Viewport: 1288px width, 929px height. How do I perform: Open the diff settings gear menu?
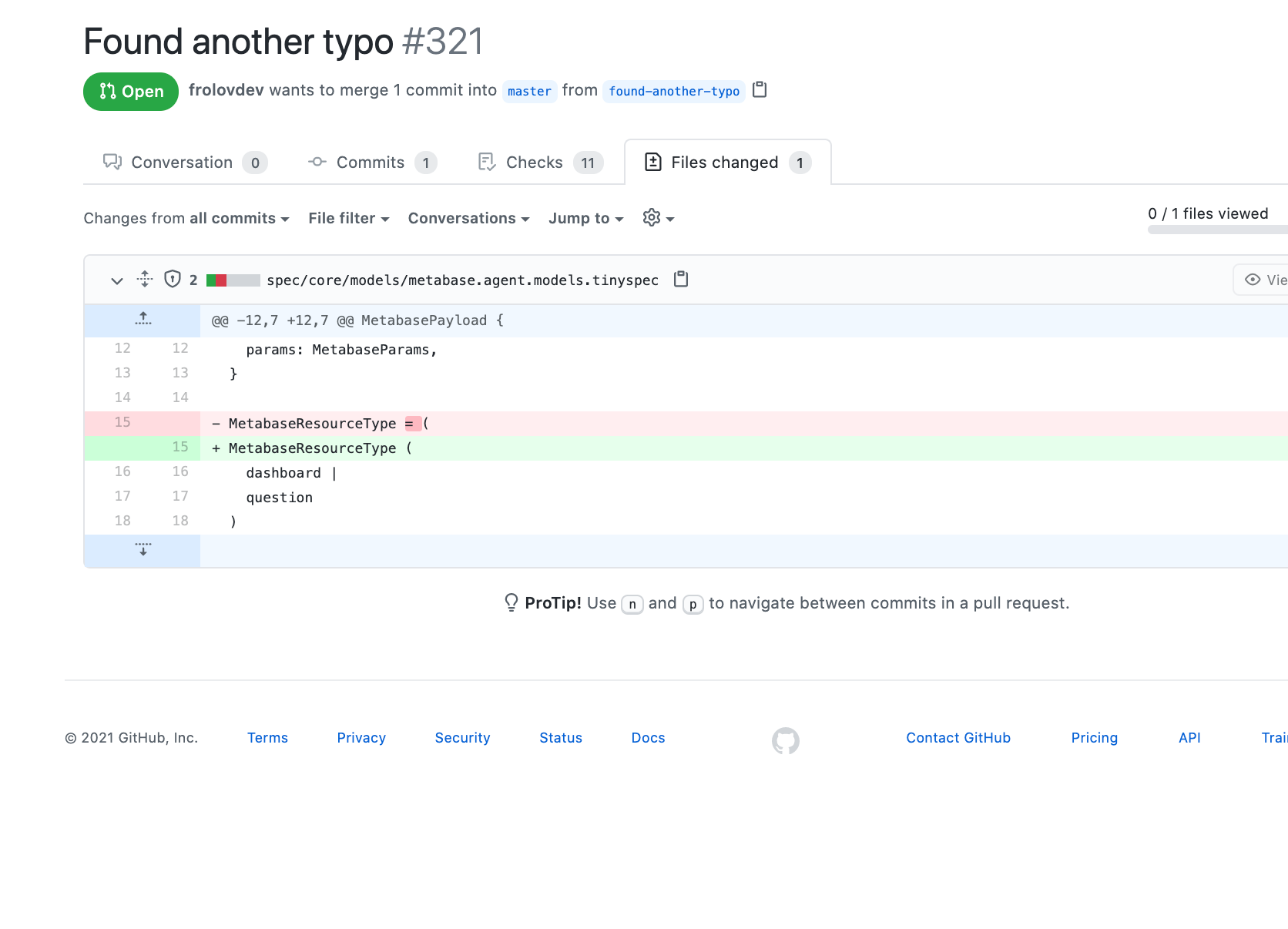click(659, 218)
